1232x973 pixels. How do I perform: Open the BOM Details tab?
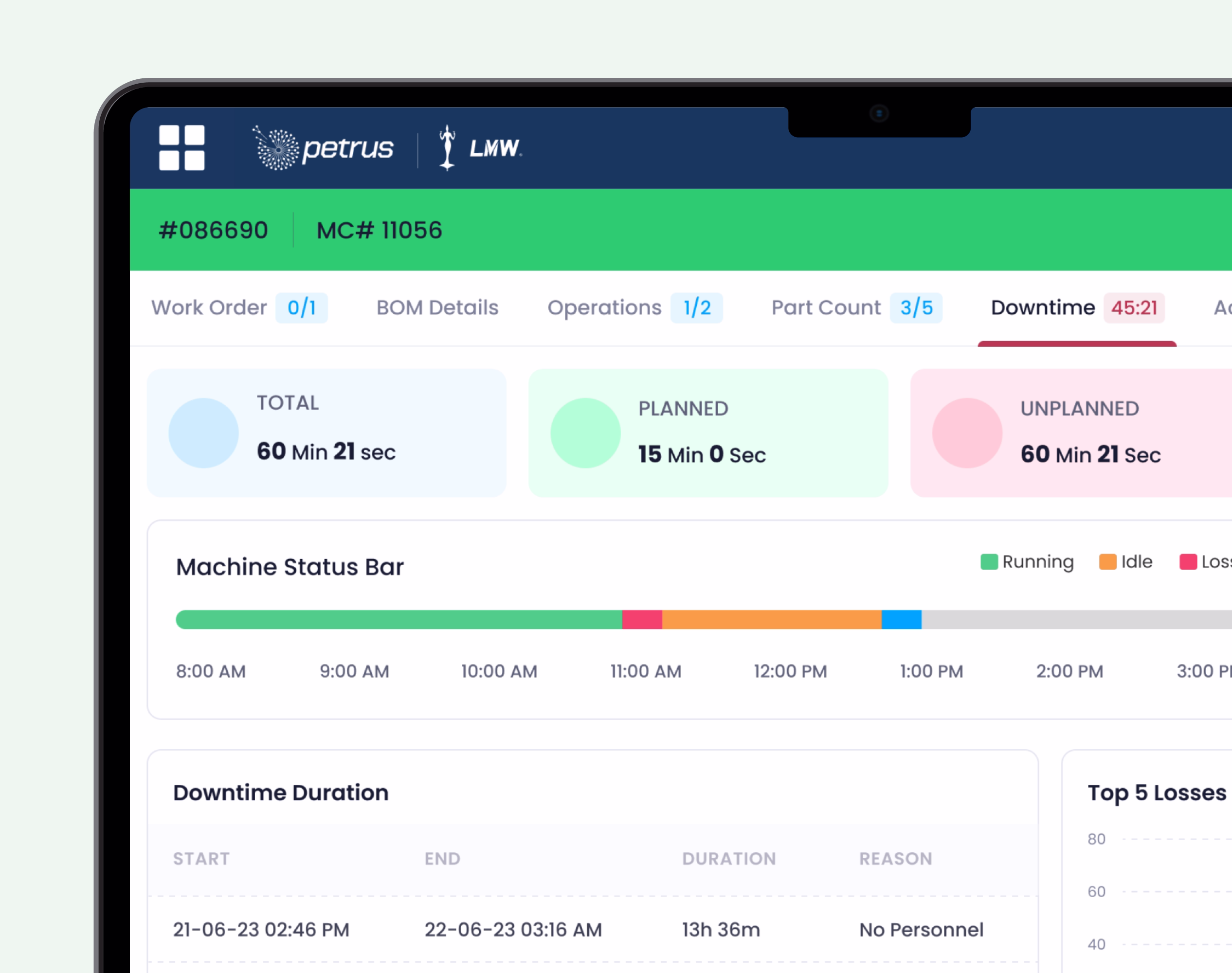(x=437, y=307)
